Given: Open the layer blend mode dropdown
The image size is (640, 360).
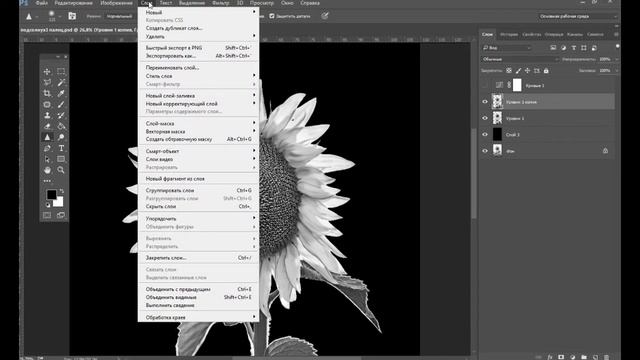Looking at the screenshot, I should (519, 59).
